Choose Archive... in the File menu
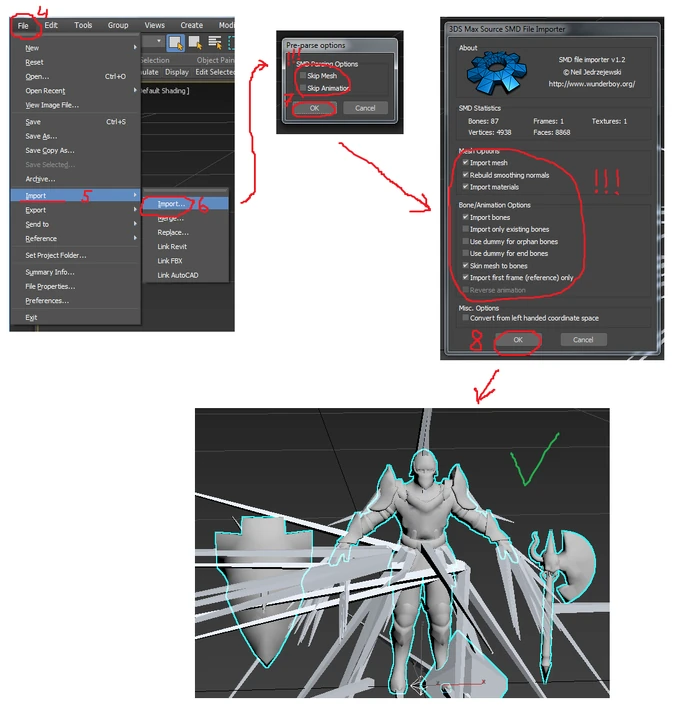The height and width of the screenshot is (718, 678). coord(40,179)
